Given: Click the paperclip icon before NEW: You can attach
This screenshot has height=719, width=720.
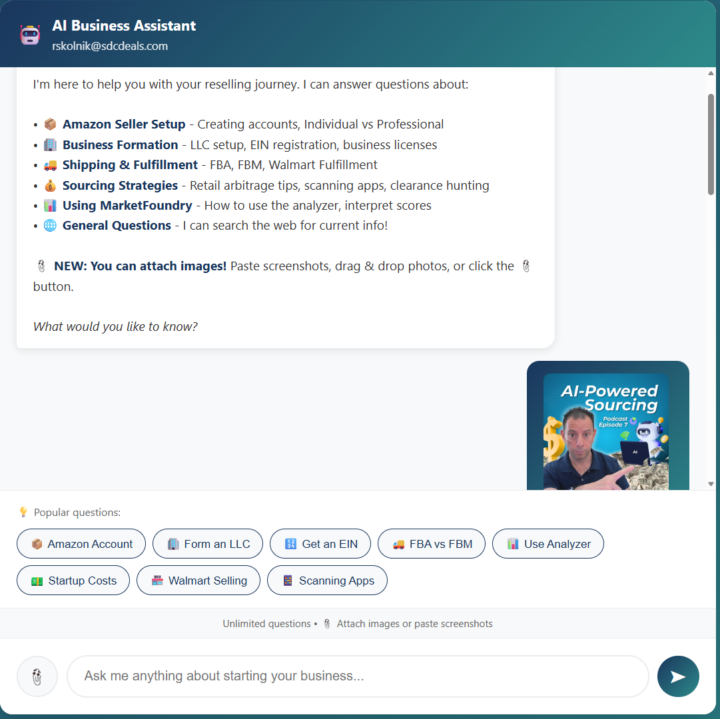Looking at the screenshot, I should click(x=41, y=266).
